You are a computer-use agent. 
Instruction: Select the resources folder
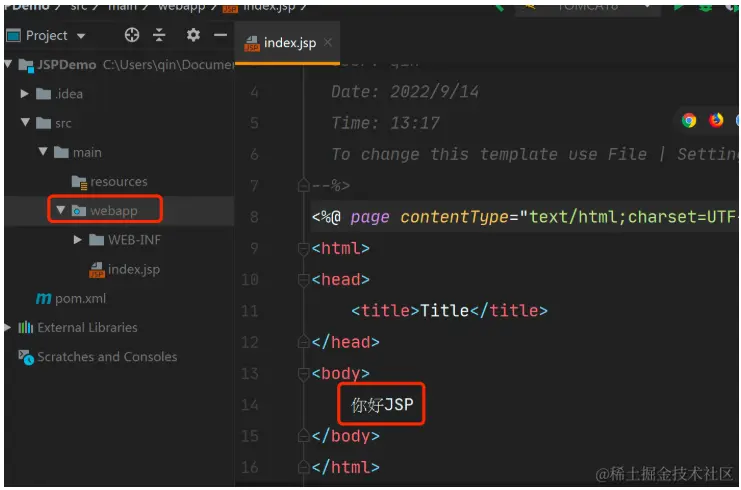[119, 181]
